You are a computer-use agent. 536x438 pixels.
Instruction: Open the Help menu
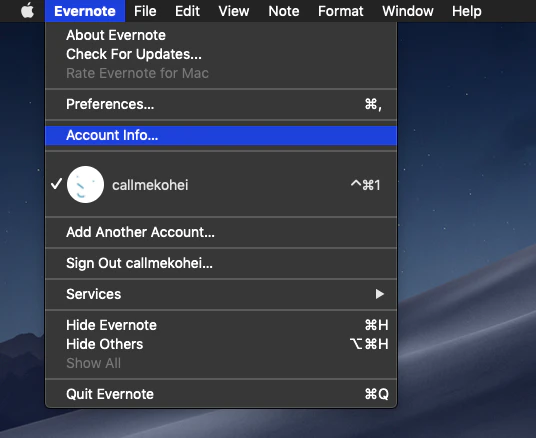tap(467, 11)
